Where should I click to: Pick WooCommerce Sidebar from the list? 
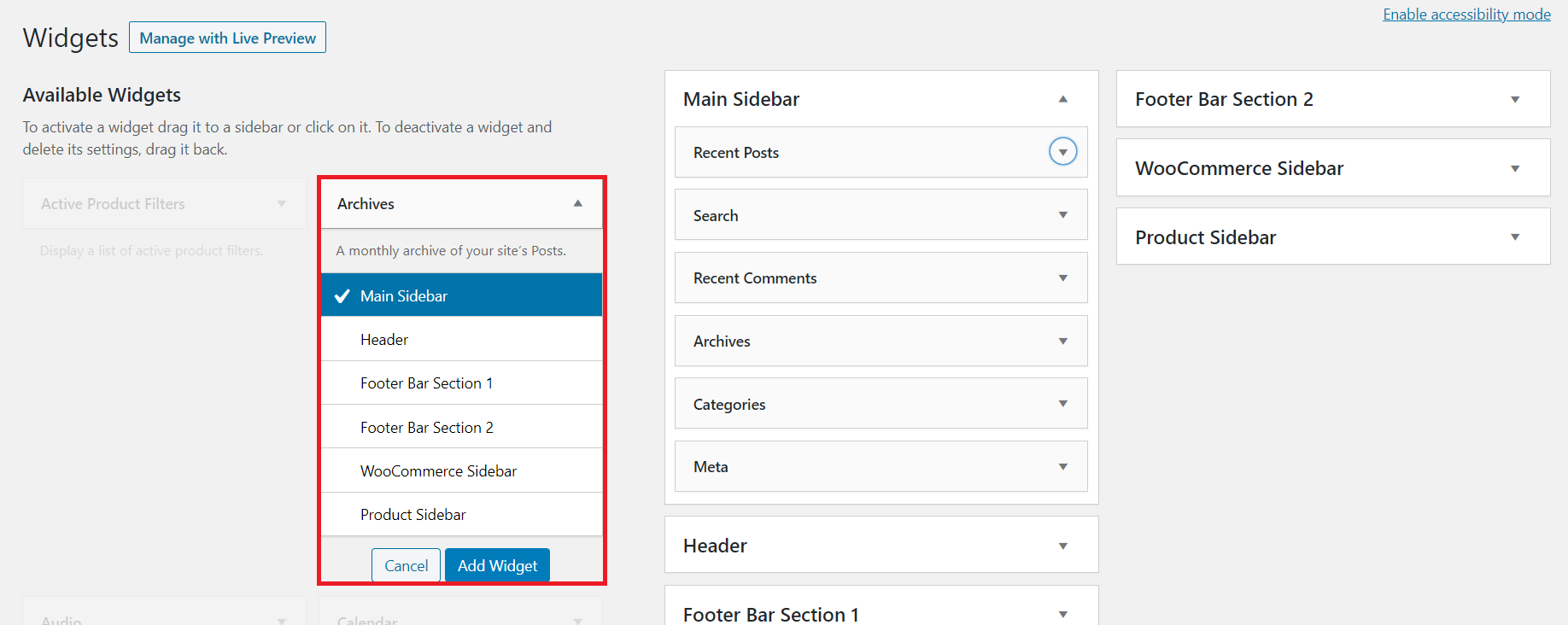(x=461, y=471)
